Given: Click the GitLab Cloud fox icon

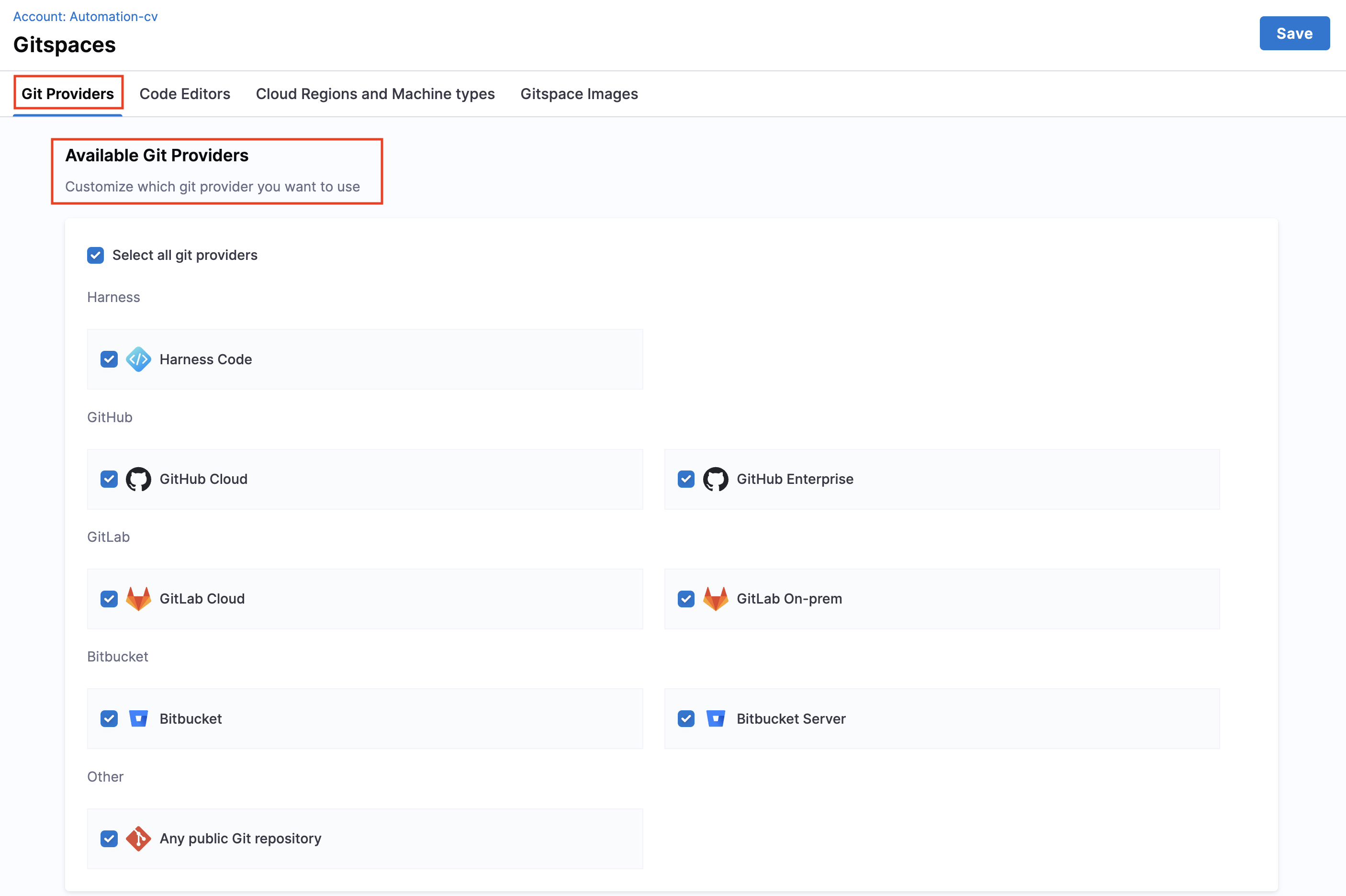Looking at the screenshot, I should coord(138,599).
